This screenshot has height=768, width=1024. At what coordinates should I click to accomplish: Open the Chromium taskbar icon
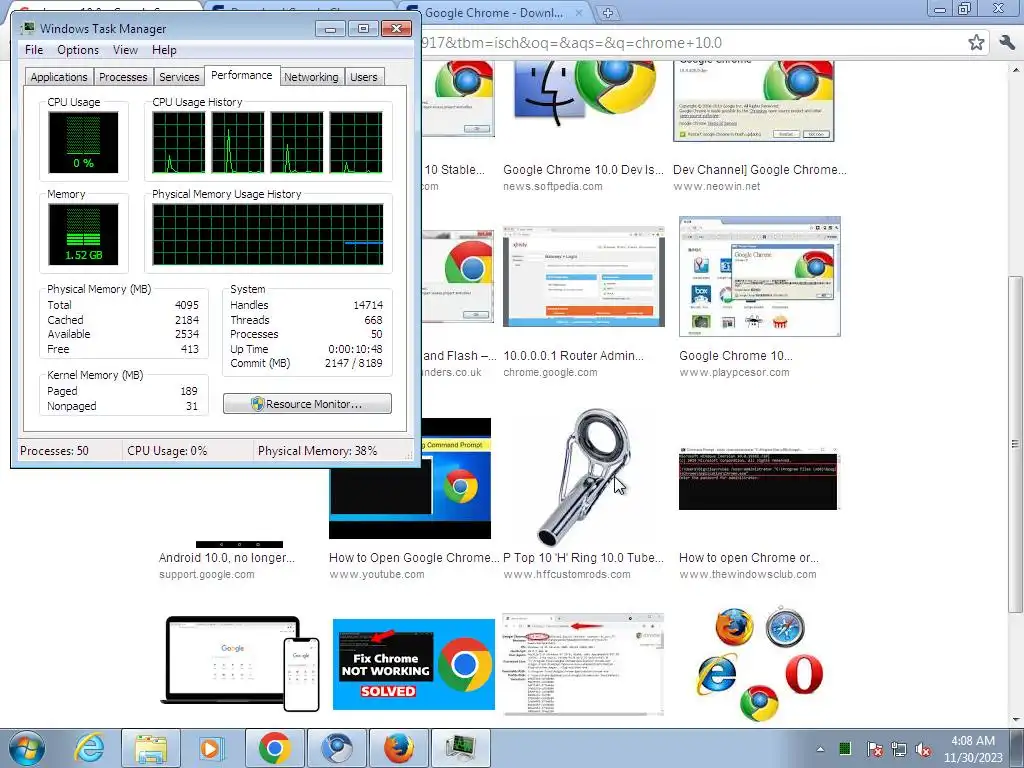click(x=337, y=748)
